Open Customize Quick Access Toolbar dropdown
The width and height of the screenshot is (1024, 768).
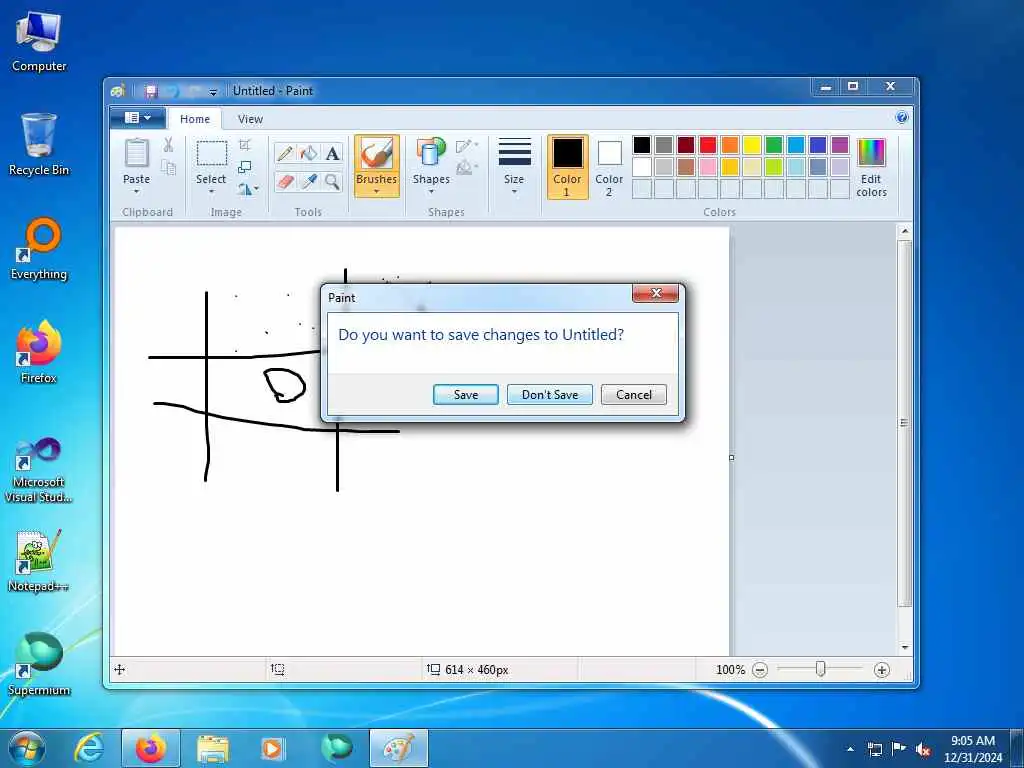(213, 92)
